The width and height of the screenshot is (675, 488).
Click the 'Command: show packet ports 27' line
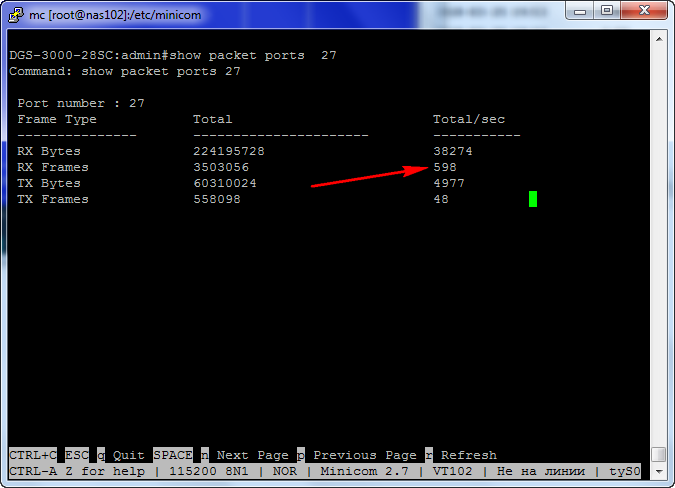tap(125, 71)
